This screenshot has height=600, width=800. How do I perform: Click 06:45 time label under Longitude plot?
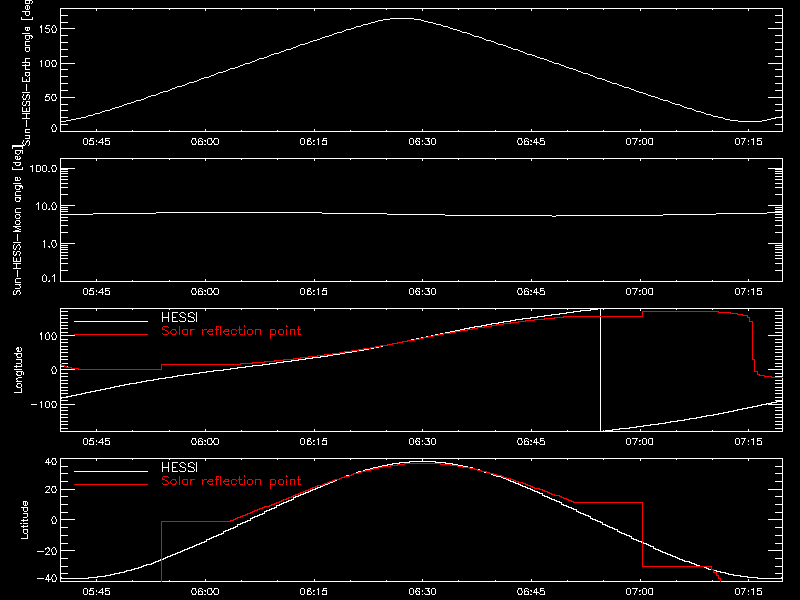(531, 441)
